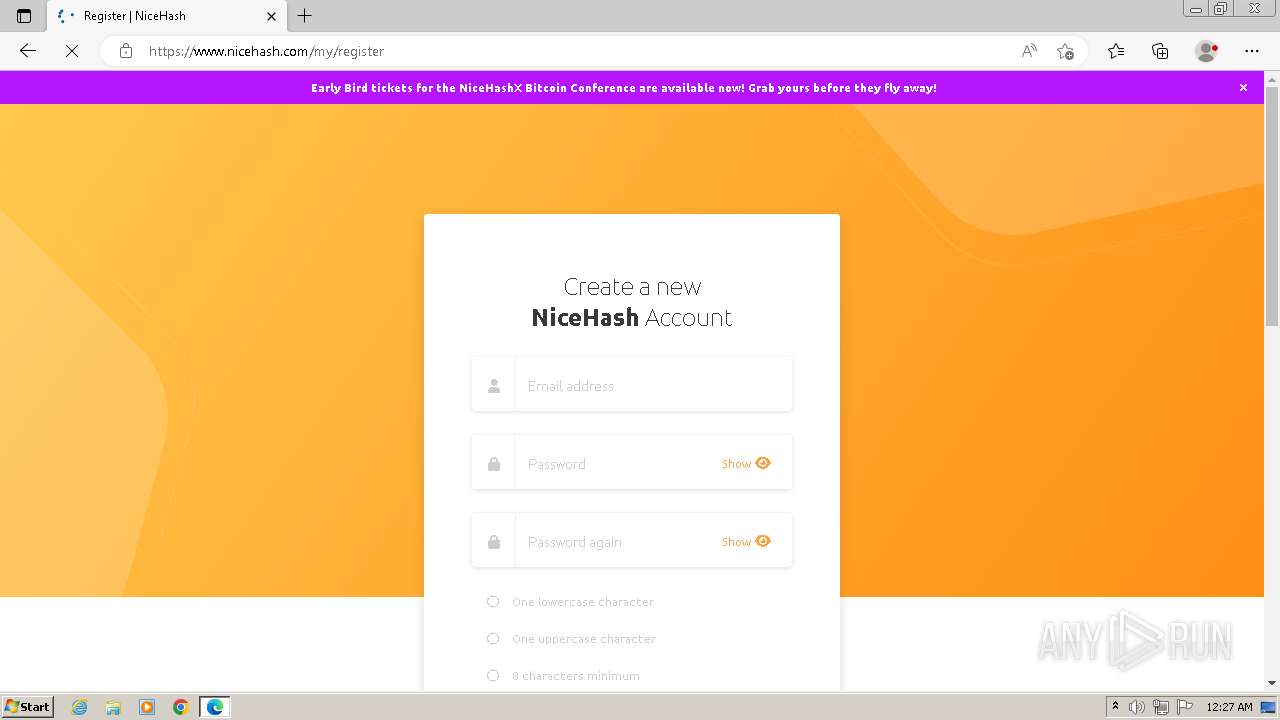This screenshot has height=720, width=1280.
Task: Dismiss the purple conference banner
Action: [x=1243, y=88]
